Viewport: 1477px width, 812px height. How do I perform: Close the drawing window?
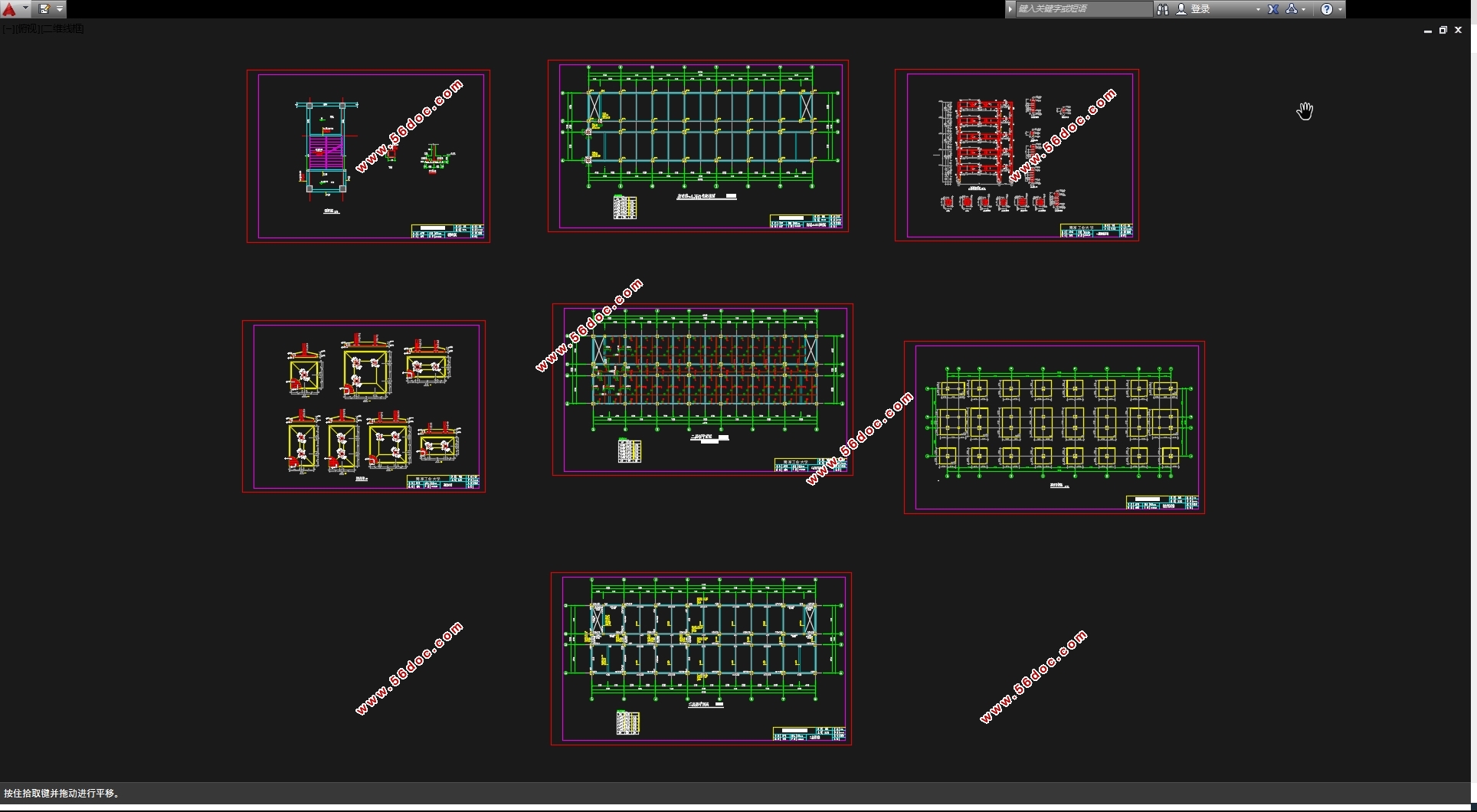tap(1458, 31)
